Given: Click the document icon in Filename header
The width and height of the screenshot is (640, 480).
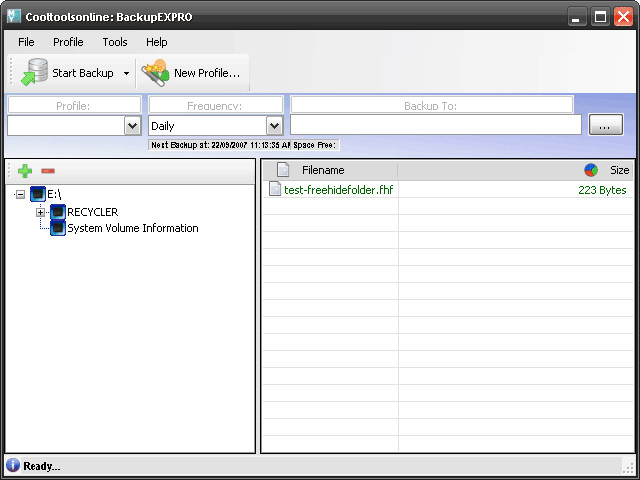Looking at the screenshot, I should (283, 170).
